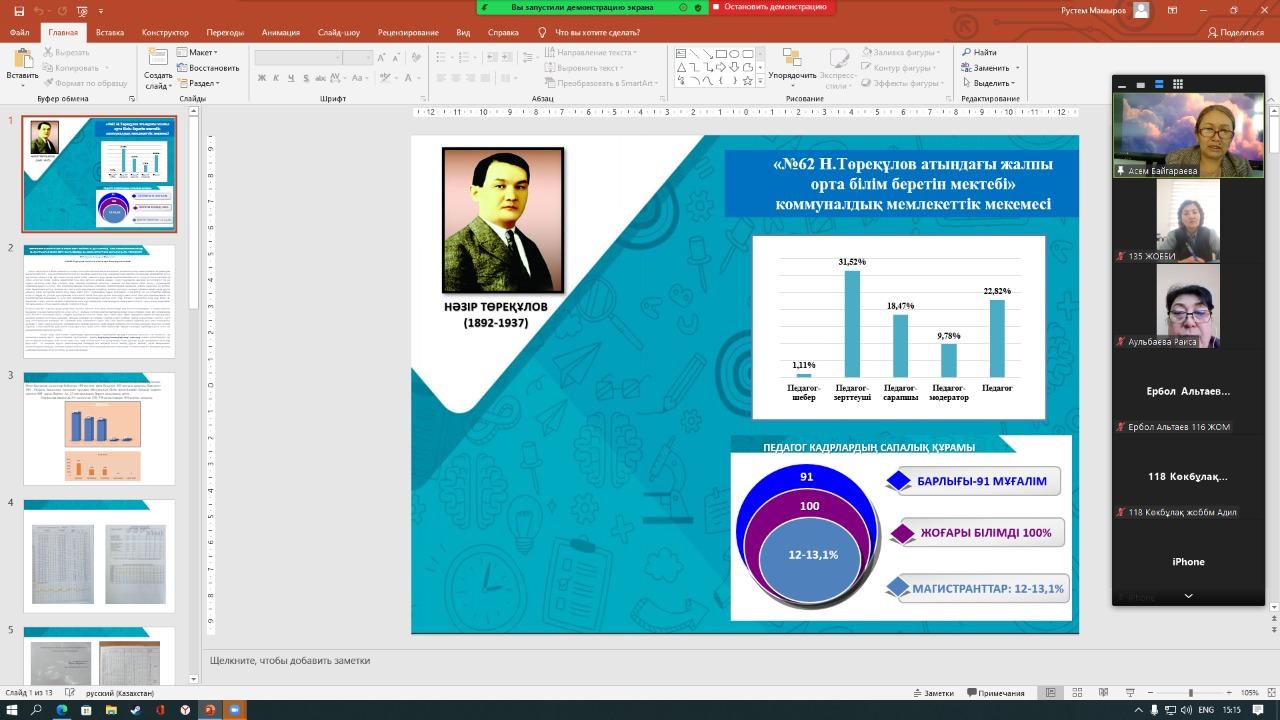Switch to slide sorter view in status bar

click(x=1076, y=693)
